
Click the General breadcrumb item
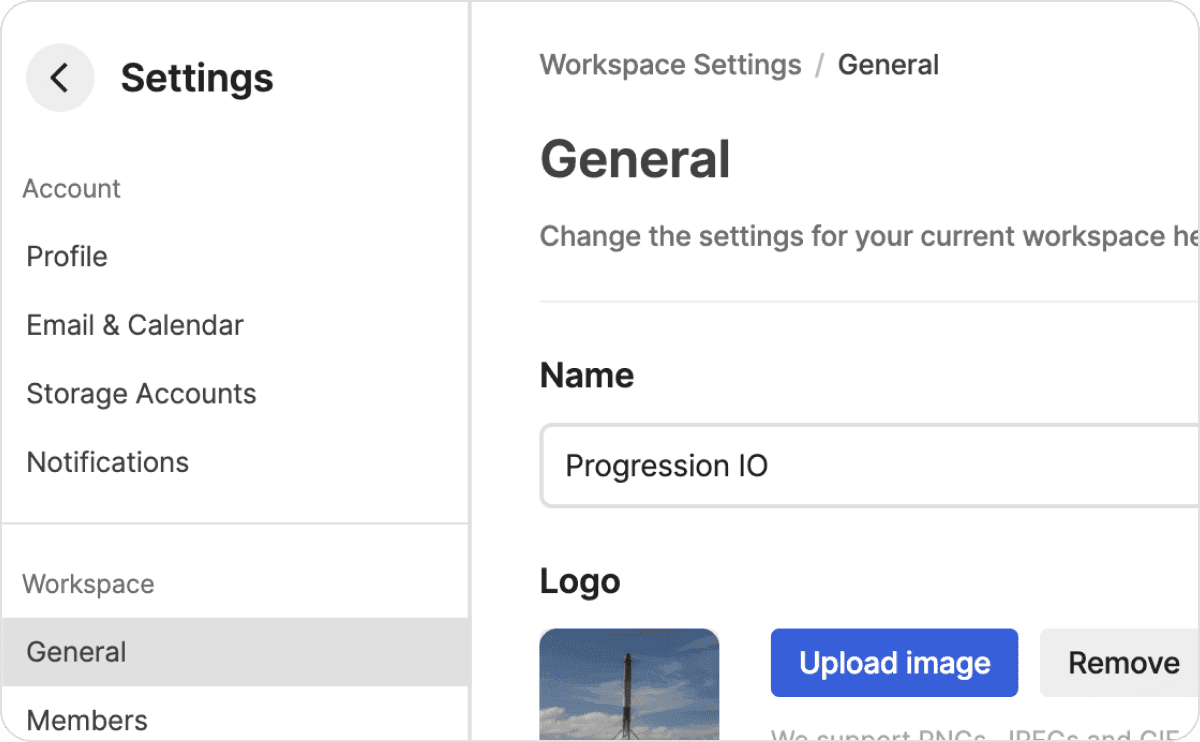(x=888, y=66)
